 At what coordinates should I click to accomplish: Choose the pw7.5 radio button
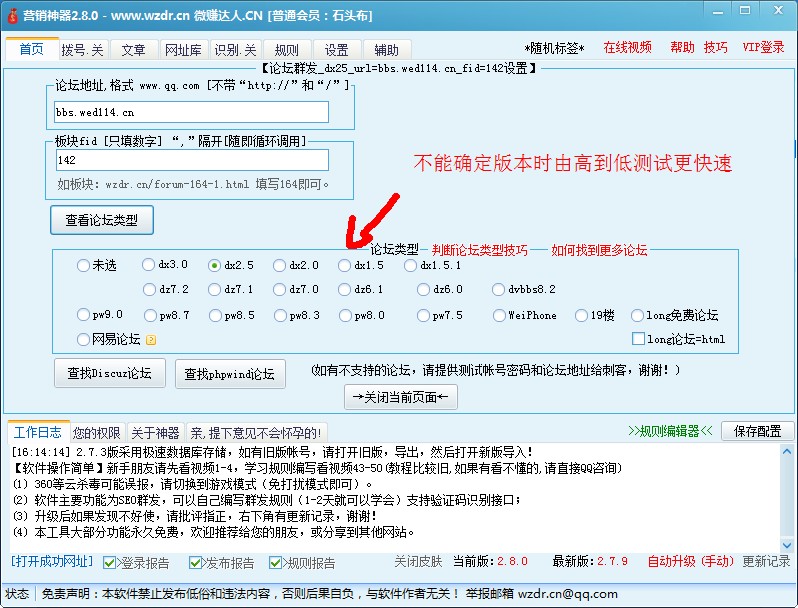pos(440,315)
